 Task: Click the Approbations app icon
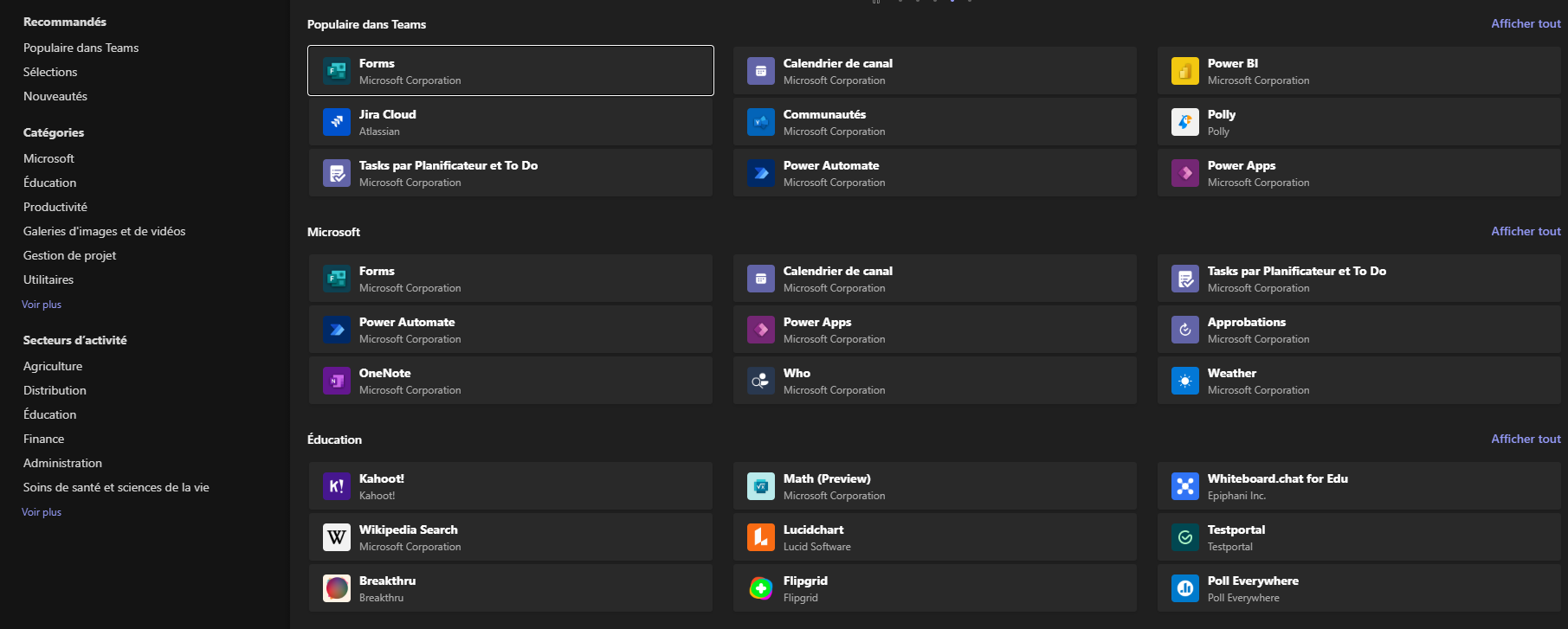coord(1185,330)
